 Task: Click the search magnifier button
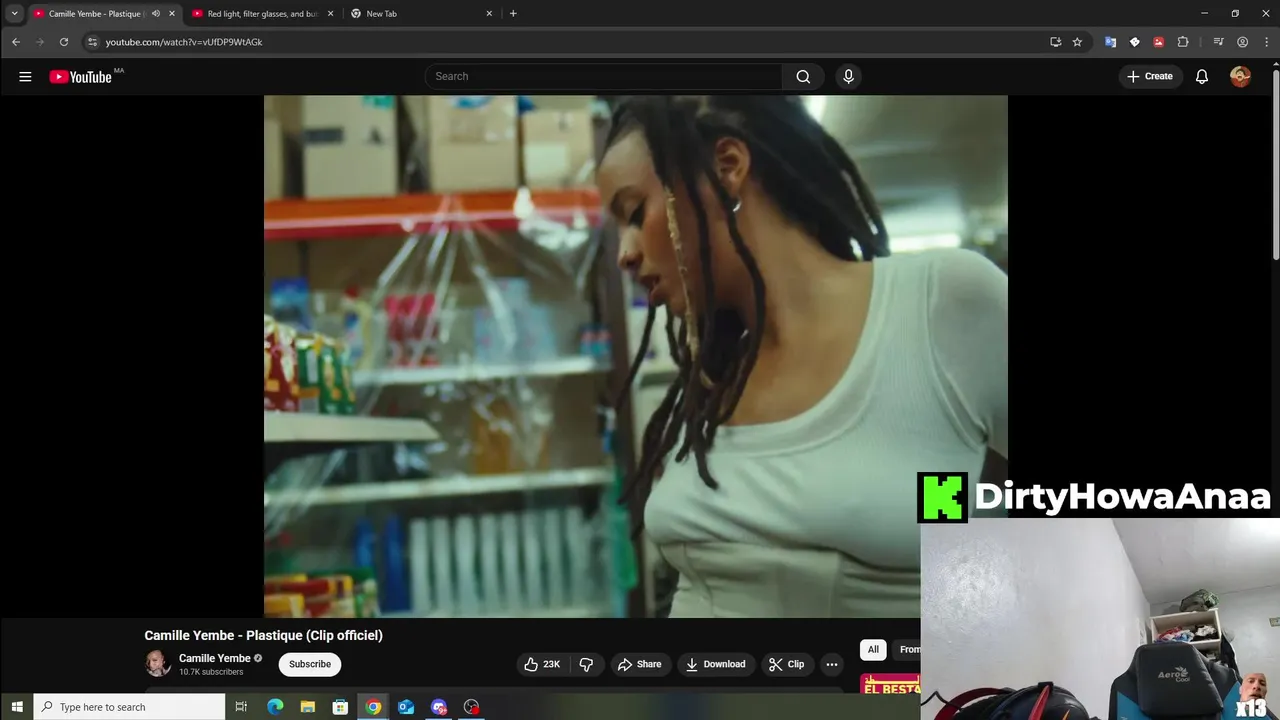tap(803, 77)
